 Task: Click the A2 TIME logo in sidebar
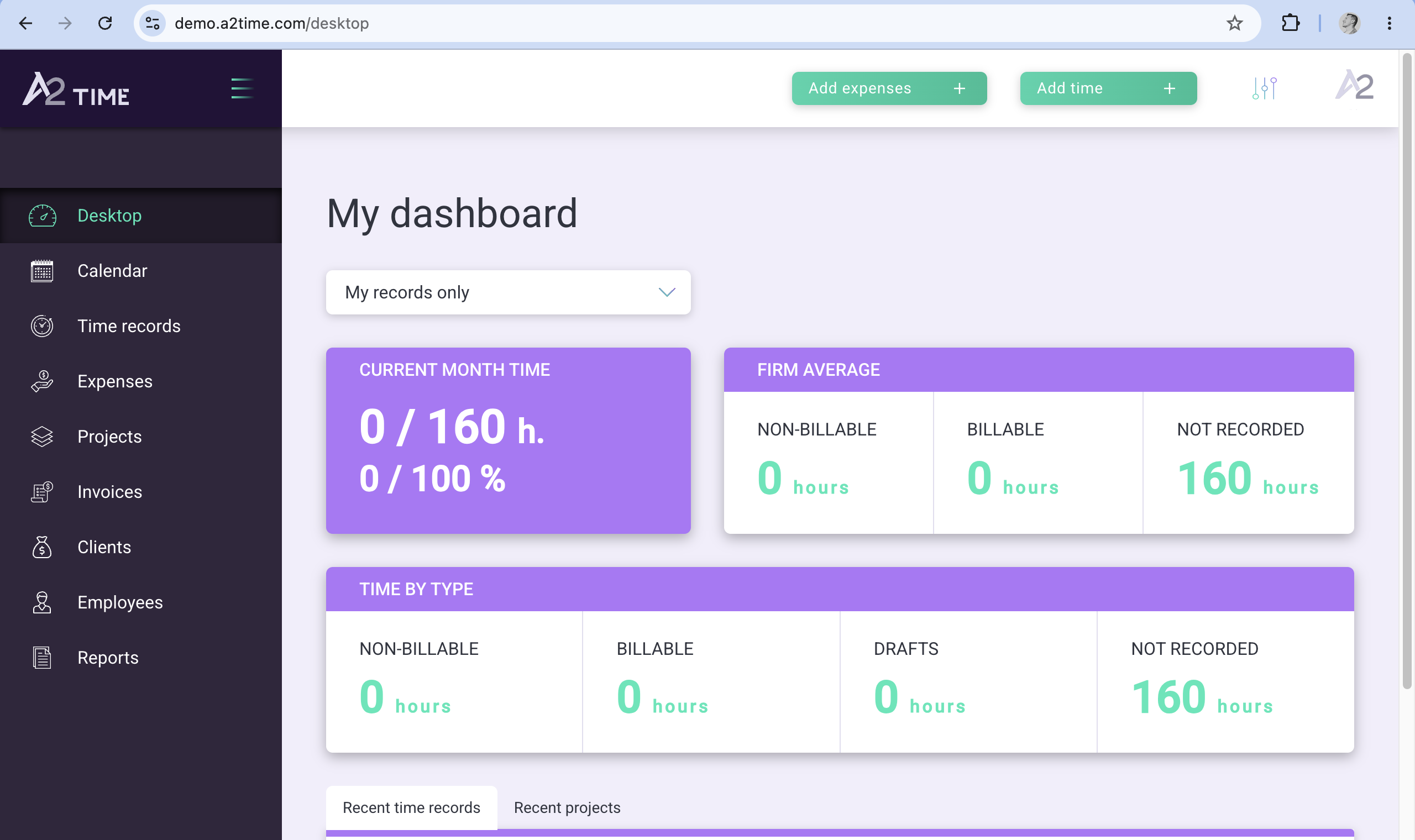(76, 89)
